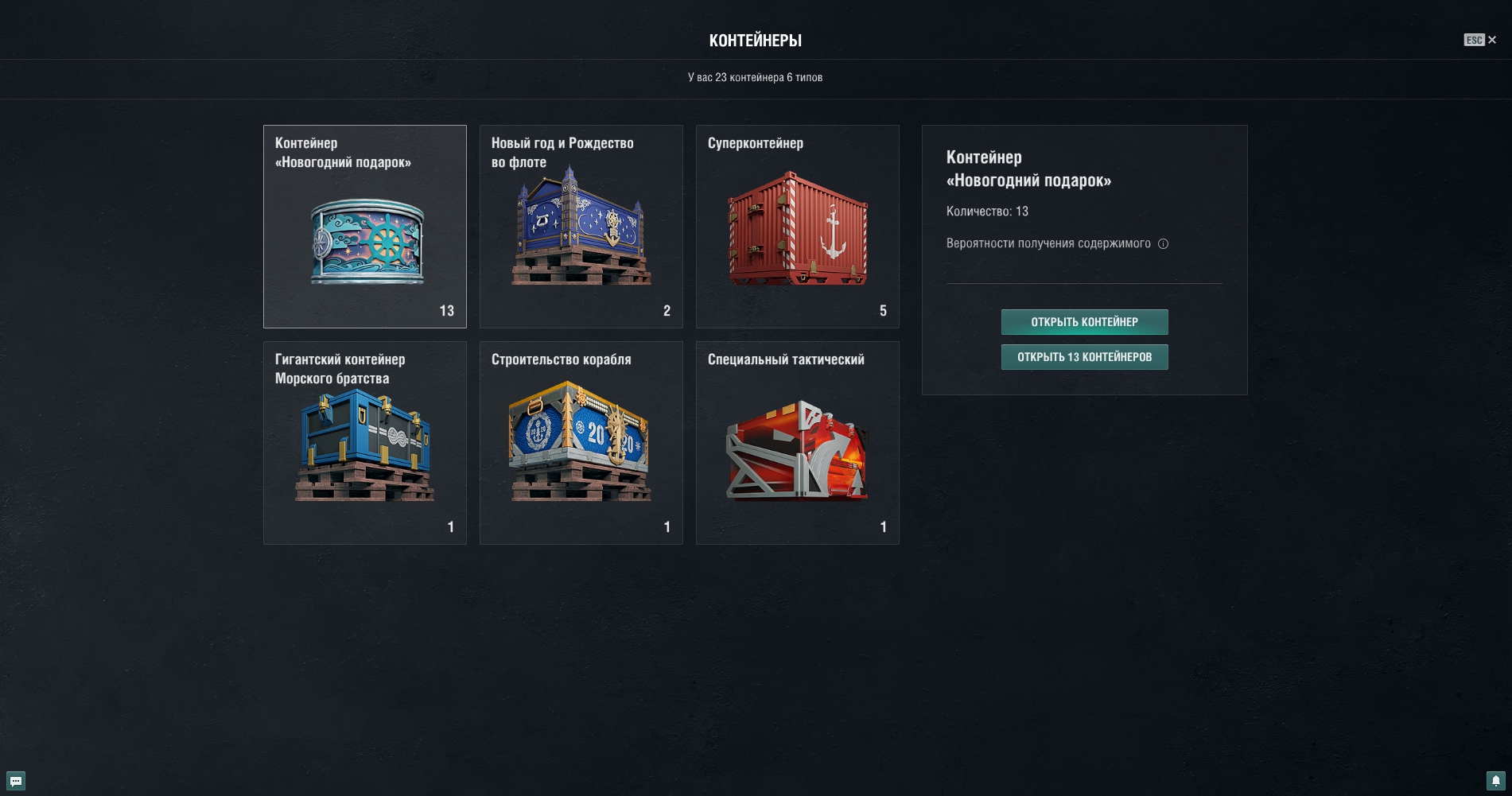Select the «Строительство корабля» 2020 container
This screenshot has width=1512, height=796.
point(581,442)
